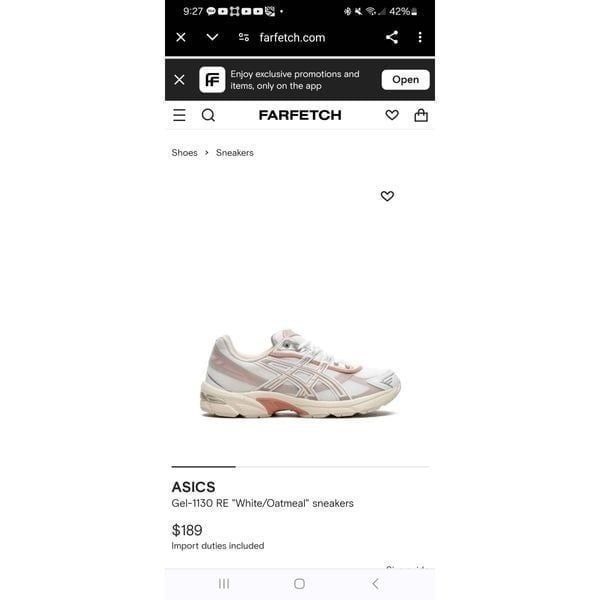Tap the Android recent apps button

224,584
